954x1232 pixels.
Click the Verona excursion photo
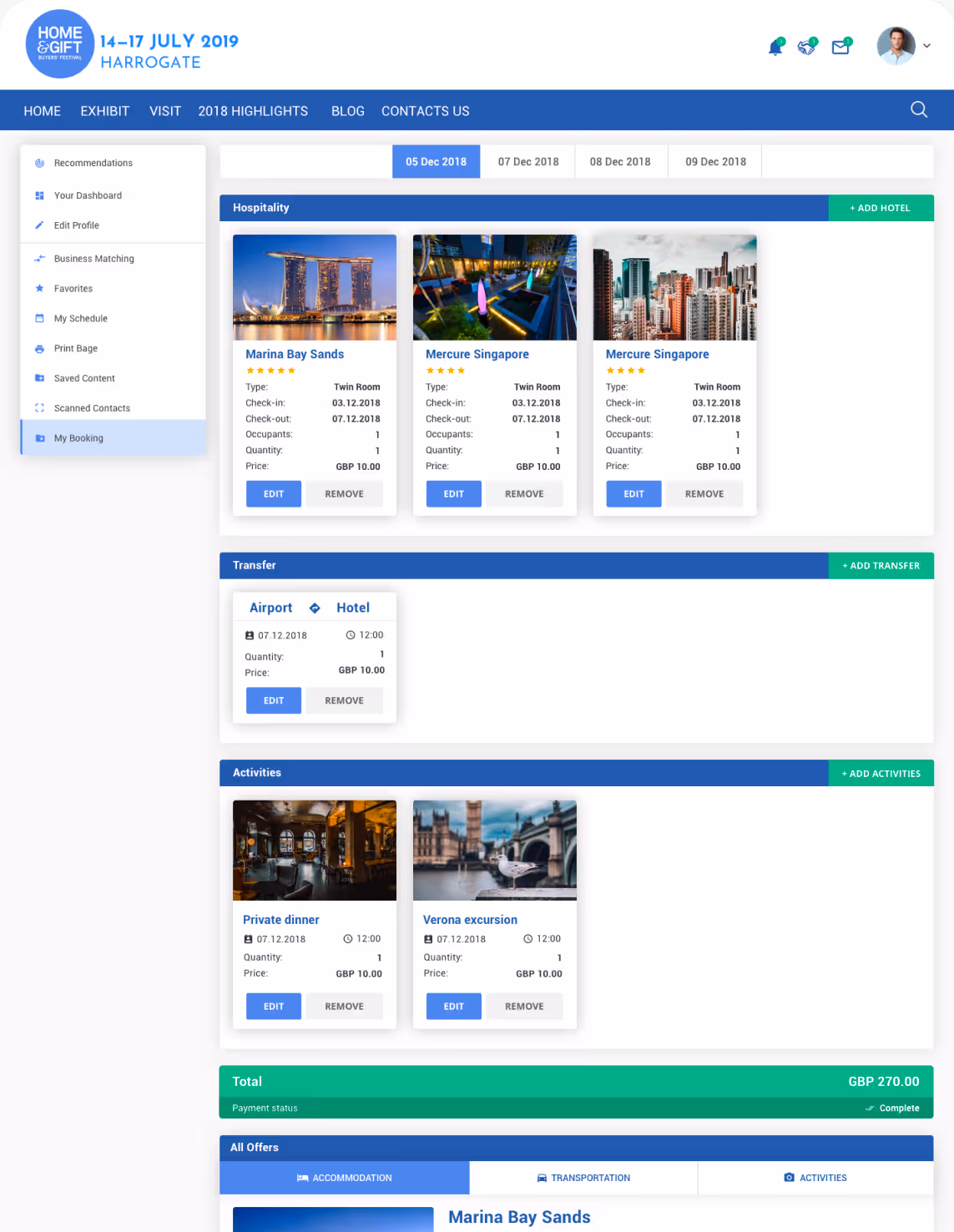click(495, 851)
